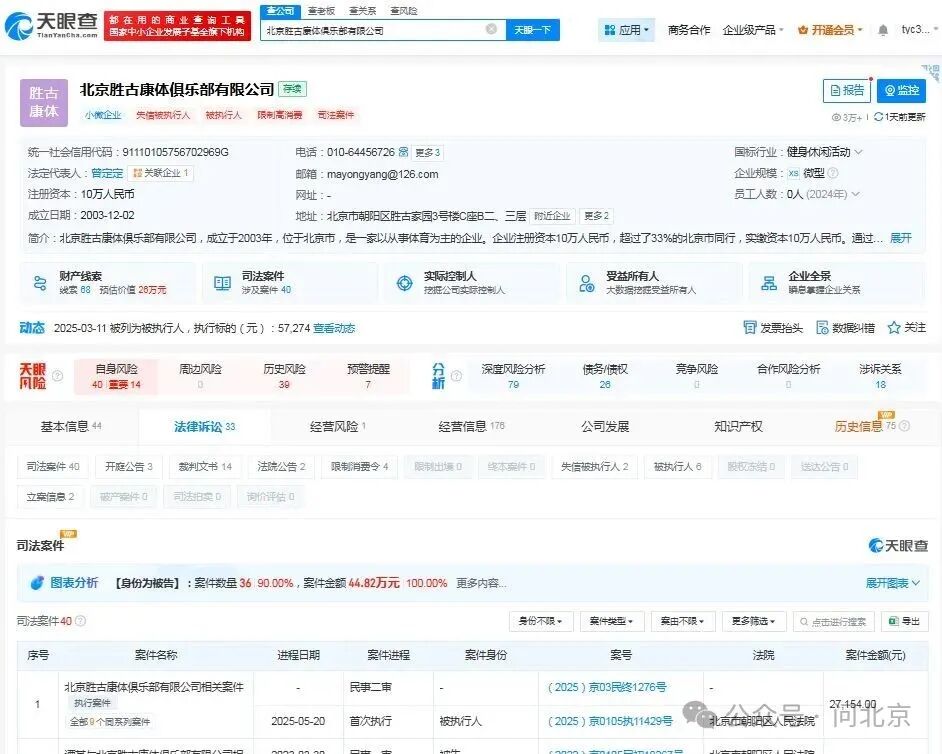Image resolution: width=942 pixels, height=754 pixels.
Task: Click the phone info icon next to 010-64456726
Action: coord(404,152)
